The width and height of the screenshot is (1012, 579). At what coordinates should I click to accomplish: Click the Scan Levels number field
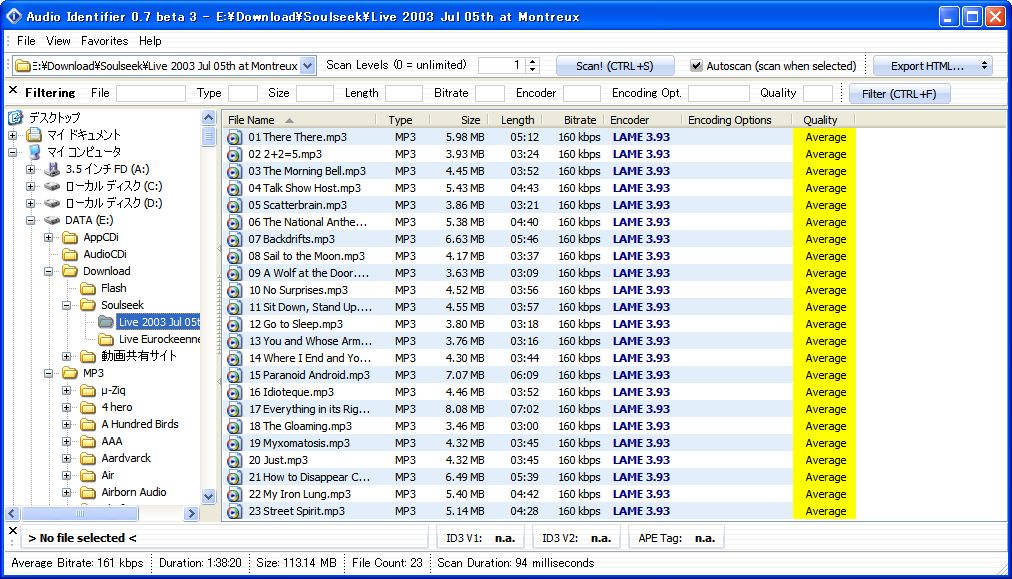pos(502,65)
